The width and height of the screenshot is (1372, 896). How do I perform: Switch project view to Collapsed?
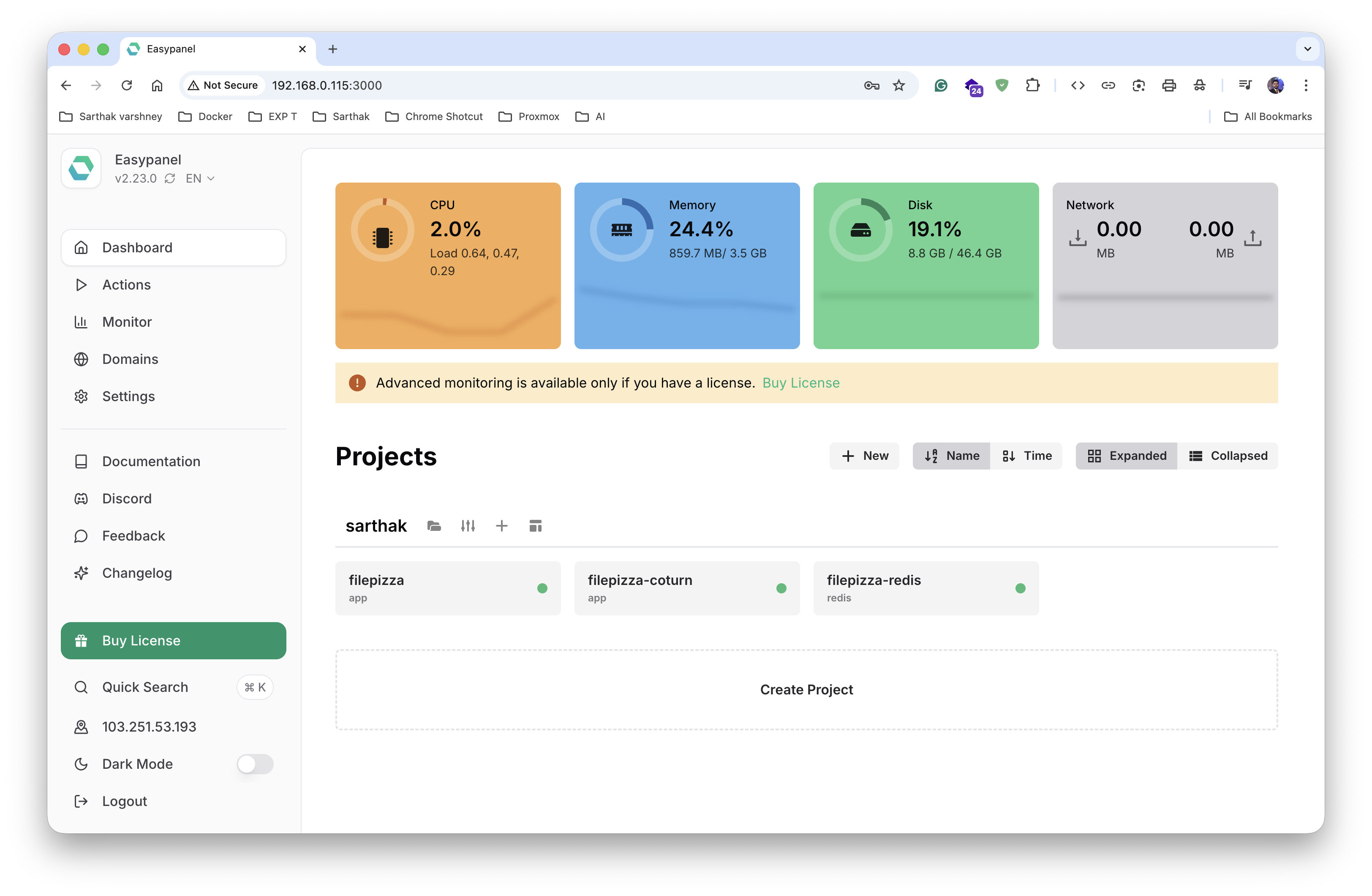1228,456
